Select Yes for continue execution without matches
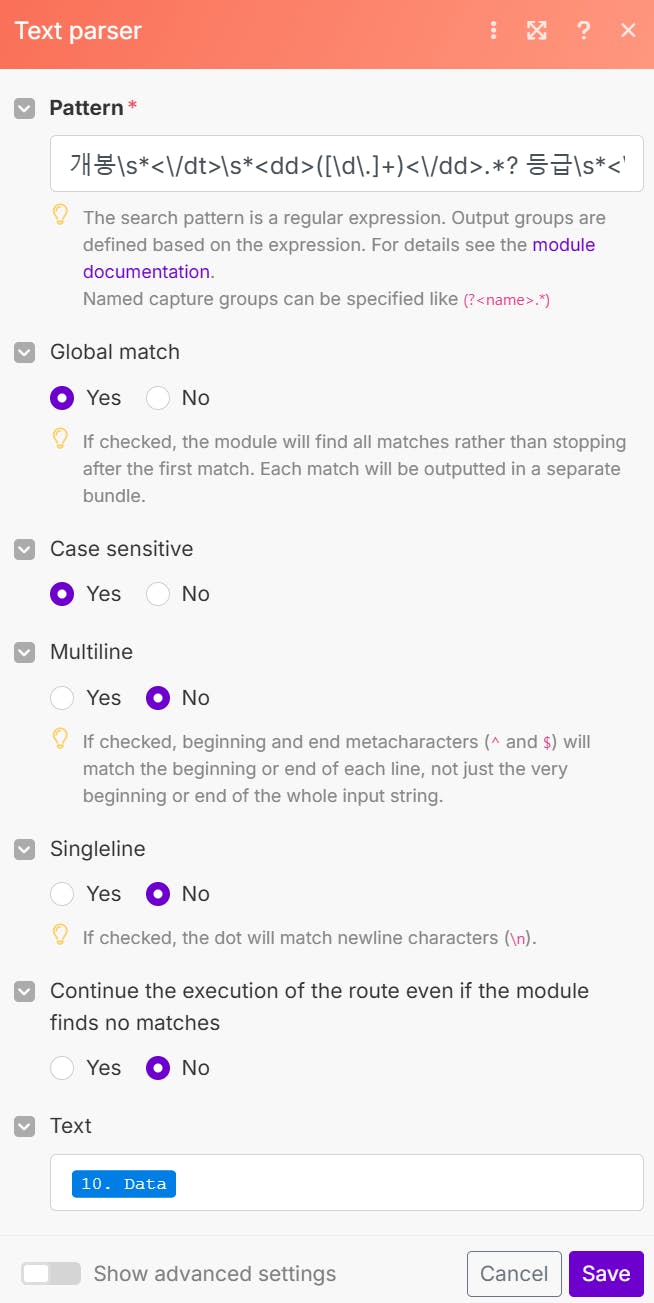Screen dimensions: 654x1303 tap(62, 1068)
